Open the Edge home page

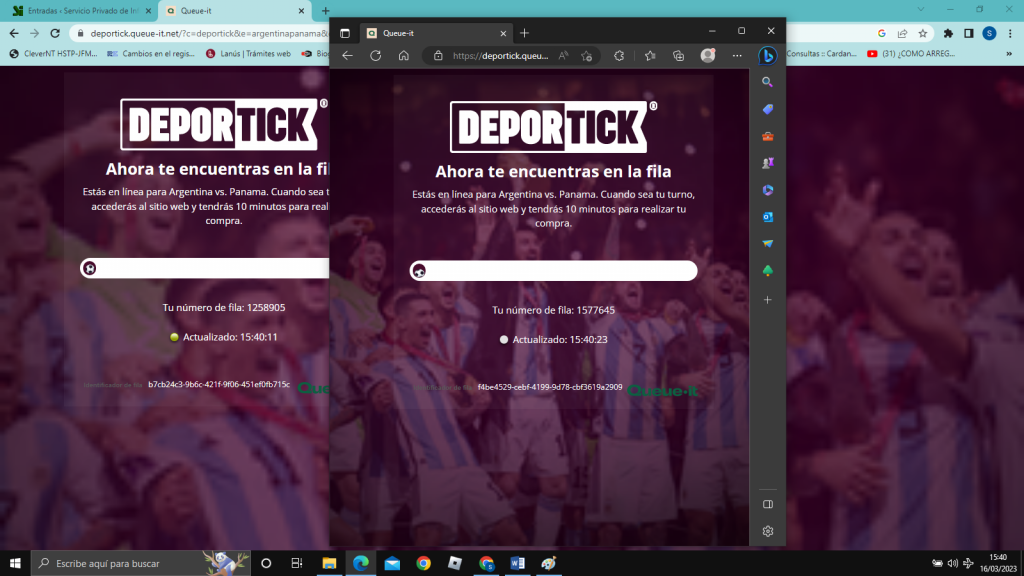(404, 56)
